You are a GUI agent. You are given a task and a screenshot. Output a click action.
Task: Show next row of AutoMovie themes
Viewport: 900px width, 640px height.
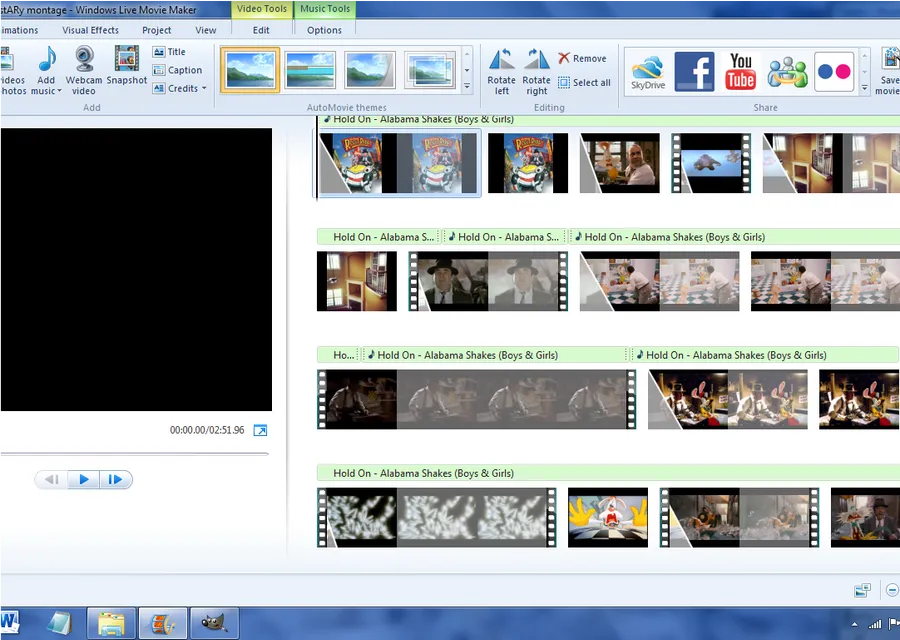point(467,71)
